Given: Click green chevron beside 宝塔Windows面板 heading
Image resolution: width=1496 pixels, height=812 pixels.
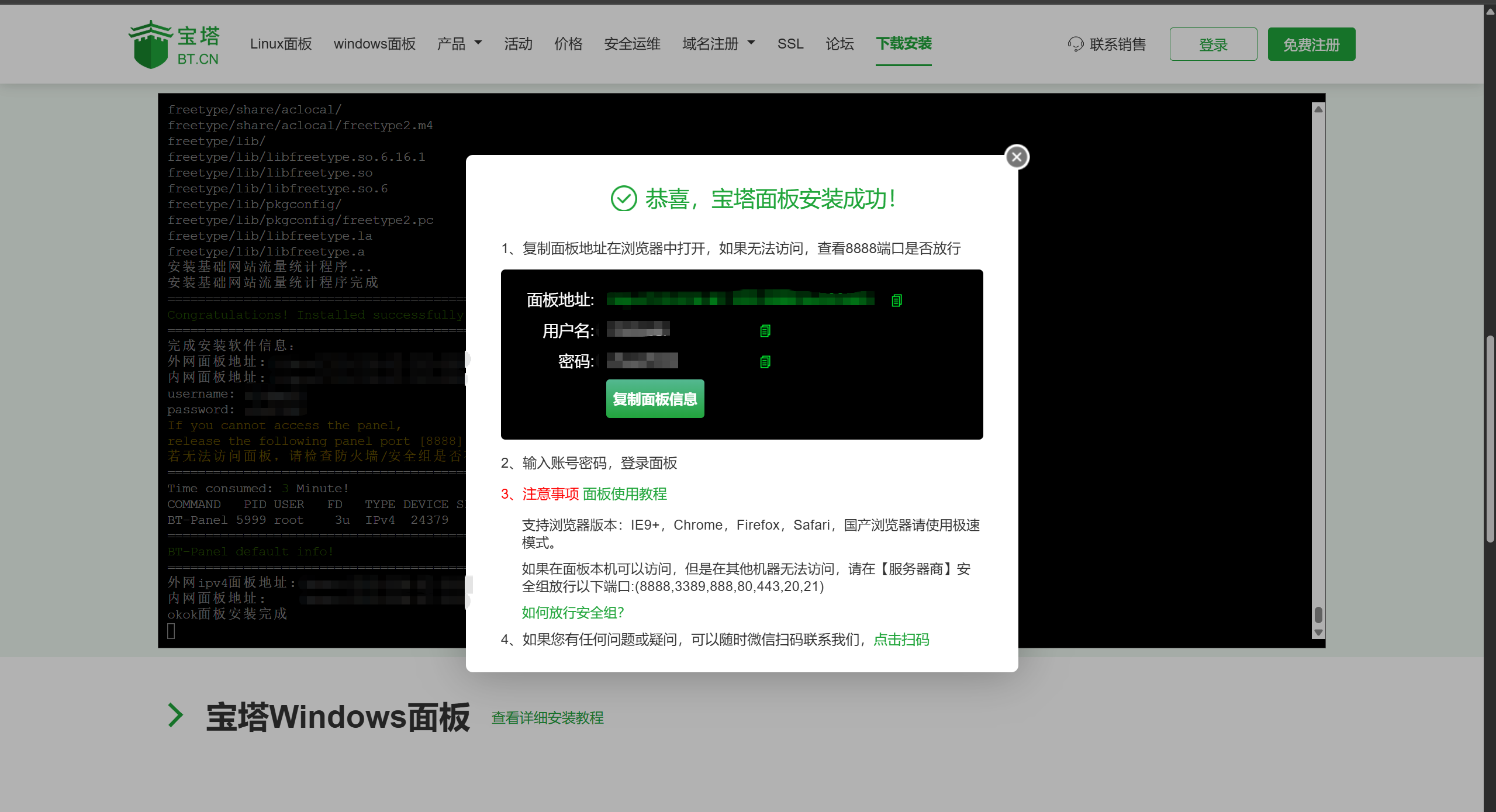Looking at the screenshot, I should 175,715.
